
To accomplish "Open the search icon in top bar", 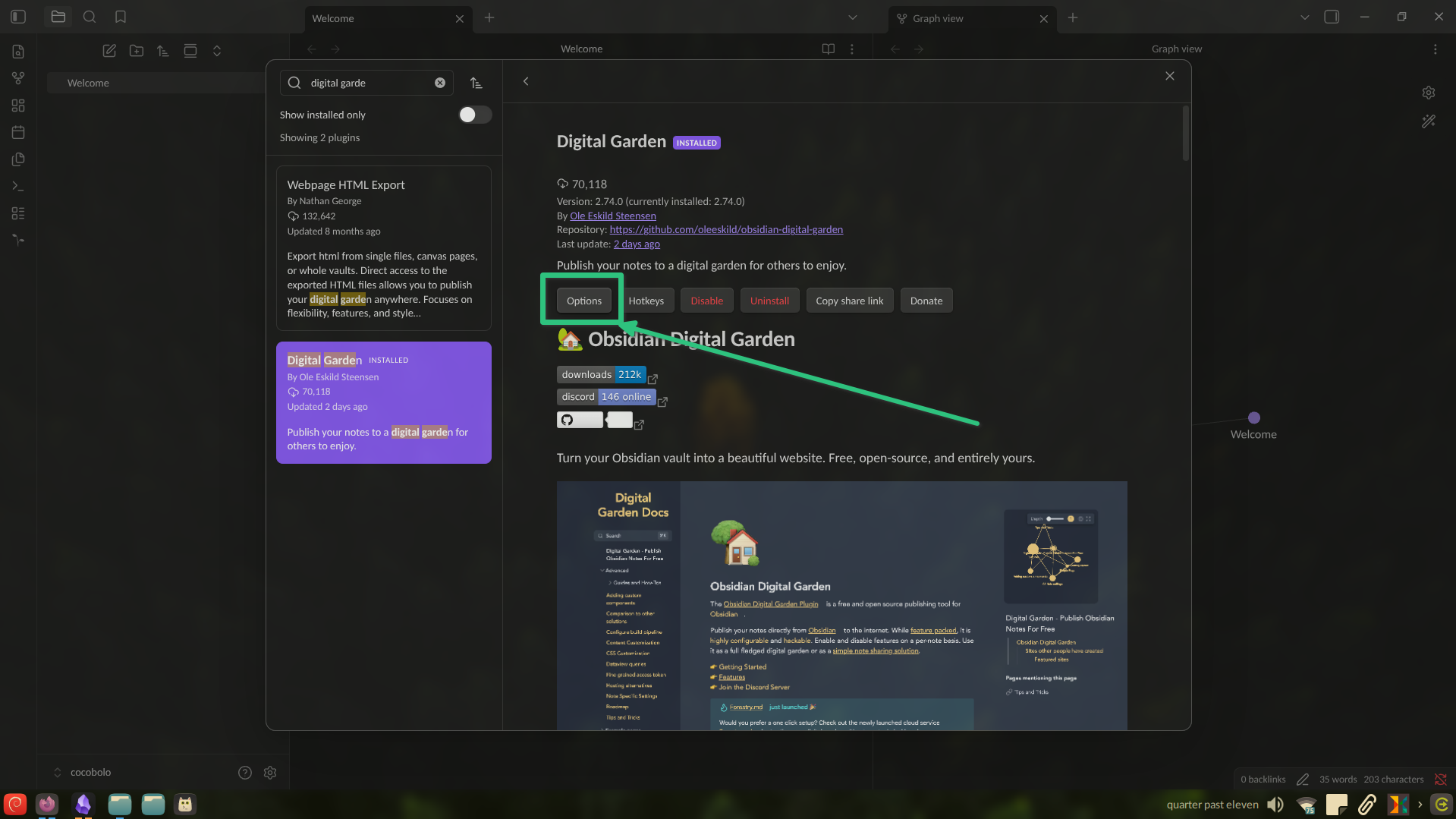I will [x=90, y=17].
